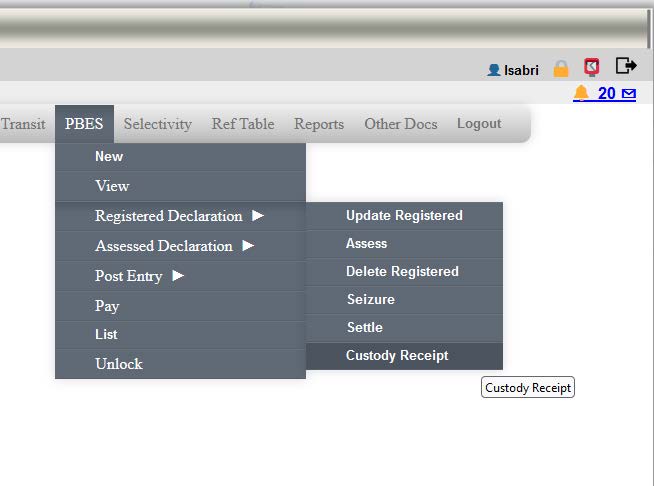Select Unlock in the PBES menu

click(x=119, y=364)
